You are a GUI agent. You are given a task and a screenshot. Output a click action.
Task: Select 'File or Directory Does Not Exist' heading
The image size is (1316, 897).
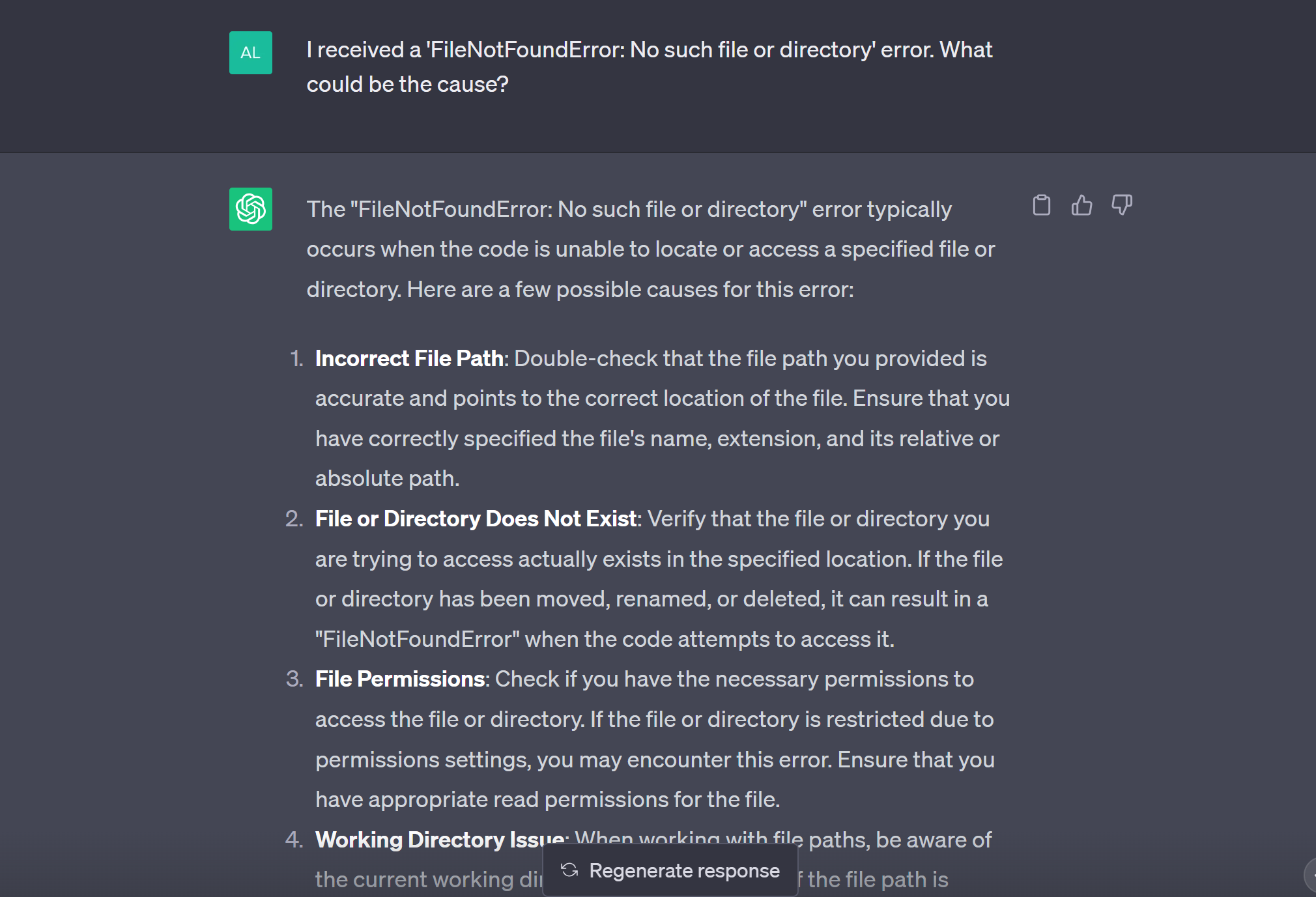point(476,519)
